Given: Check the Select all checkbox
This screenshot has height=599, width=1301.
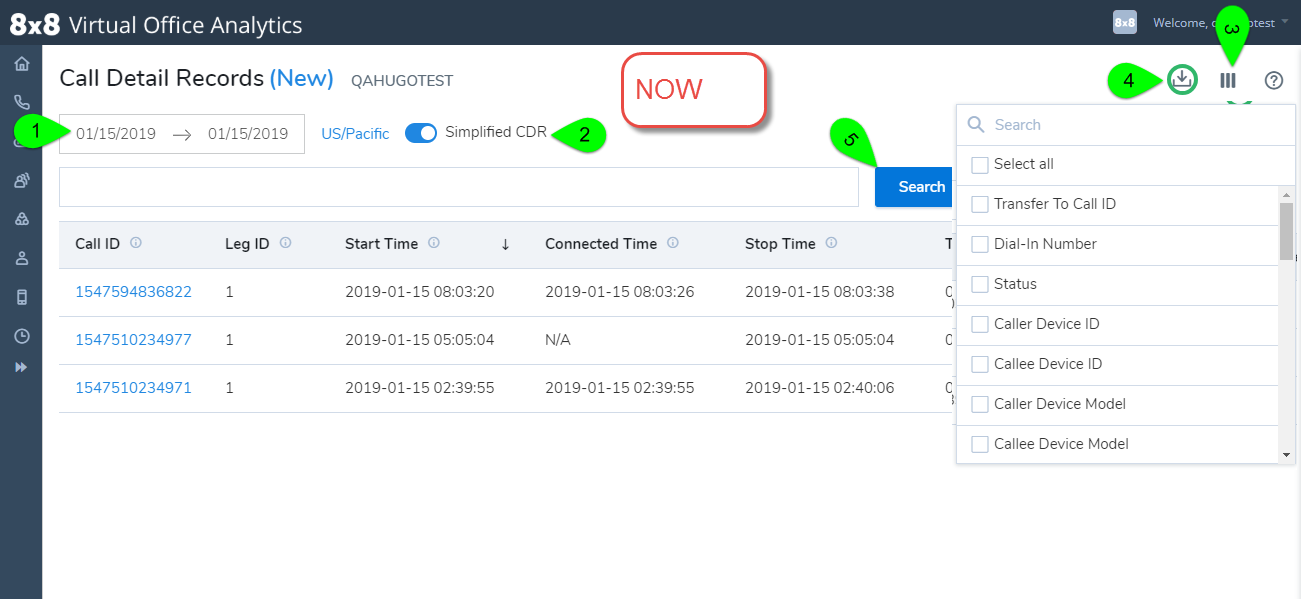Looking at the screenshot, I should click(979, 165).
